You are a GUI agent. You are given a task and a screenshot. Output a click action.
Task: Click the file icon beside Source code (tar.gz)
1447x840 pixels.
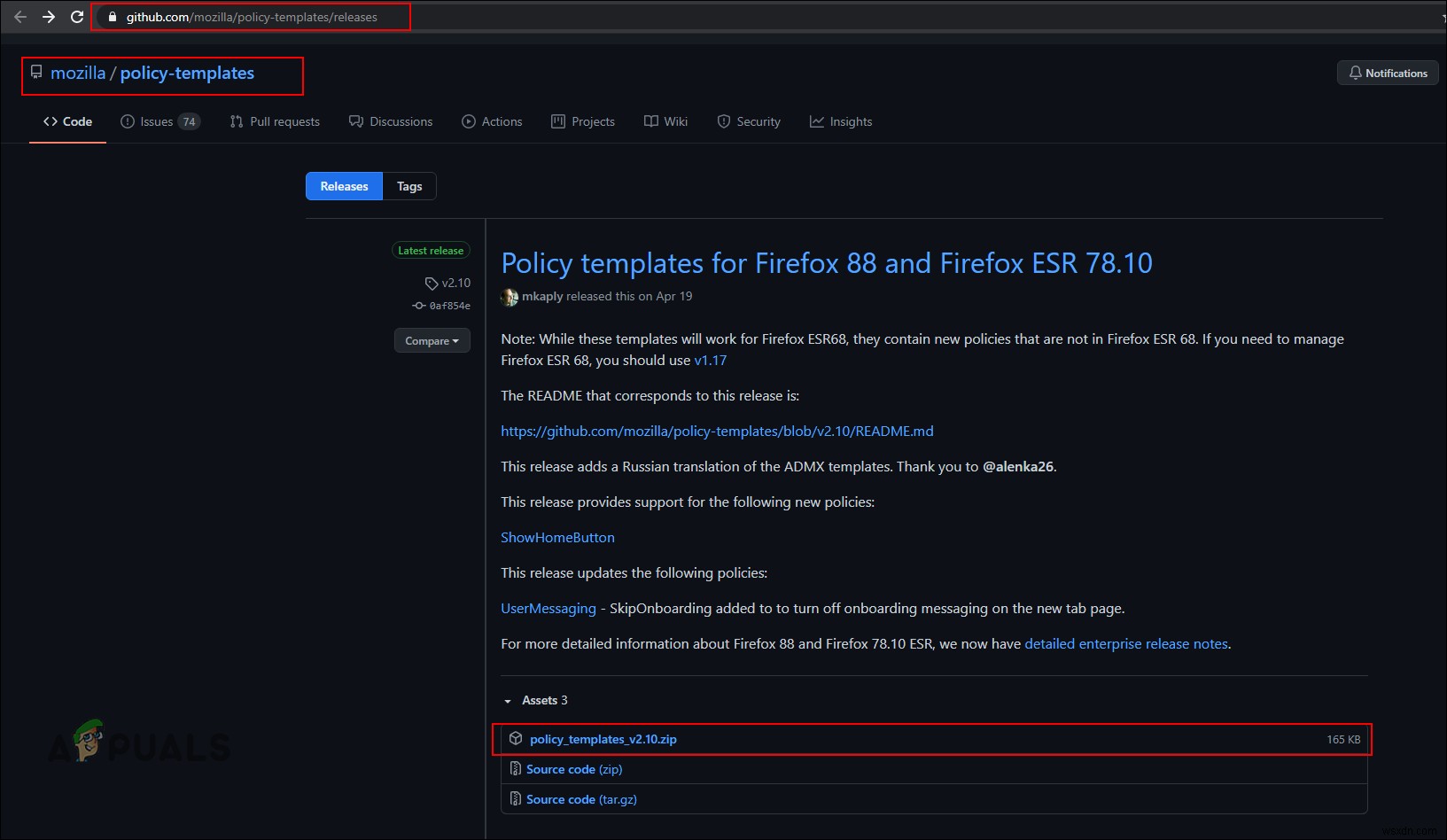coord(515,799)
